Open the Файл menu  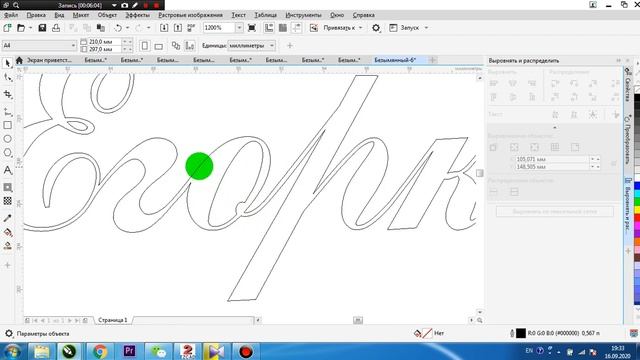pos(11,15)
